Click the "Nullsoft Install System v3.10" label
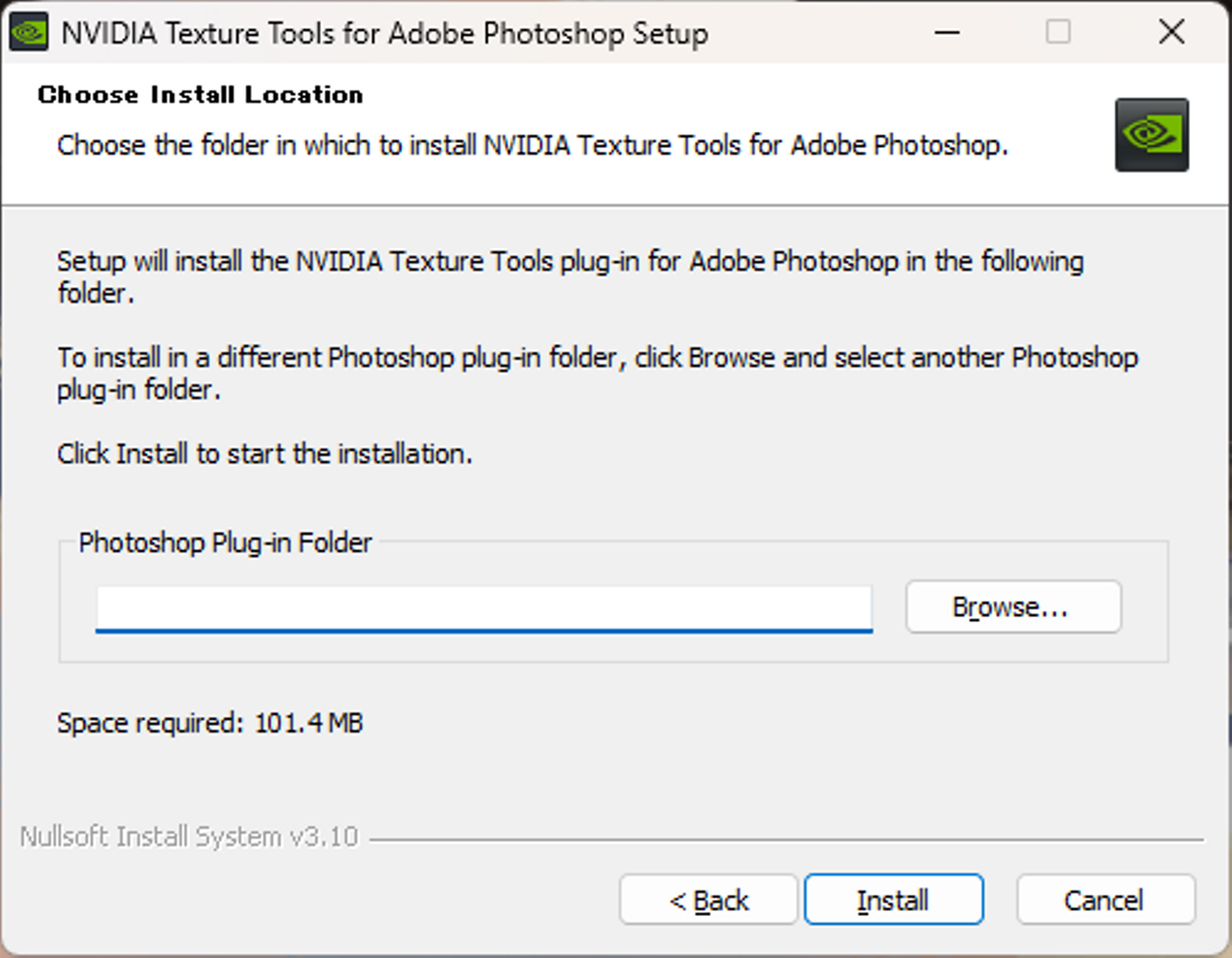The width and height of the screenshot is (1232, 958). pos(189,837)
